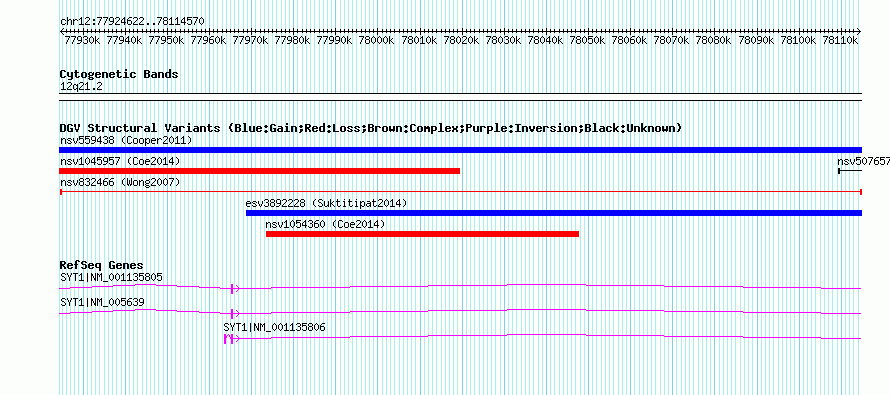Click the 12q21.2 band label
The width and height of the screenshot is (890, 395).
(x=81, y=87)
